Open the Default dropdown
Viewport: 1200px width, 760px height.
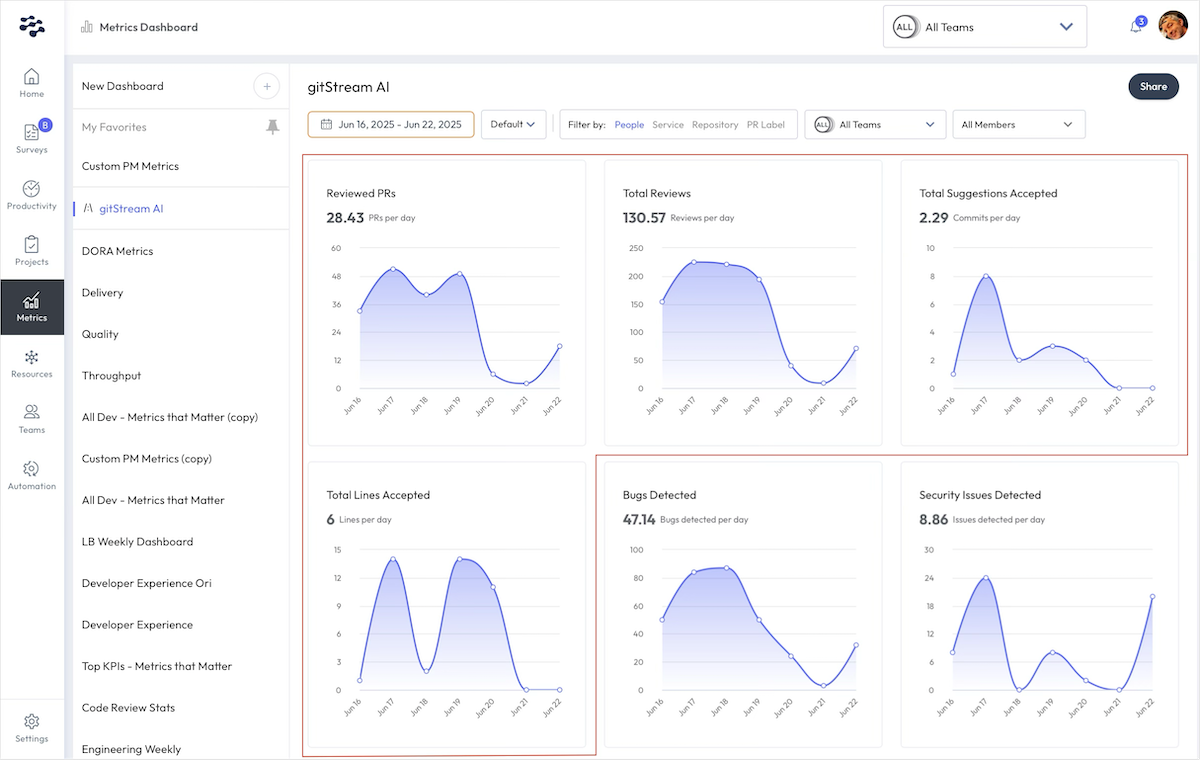pyautogui.click(x=513, y=125)
